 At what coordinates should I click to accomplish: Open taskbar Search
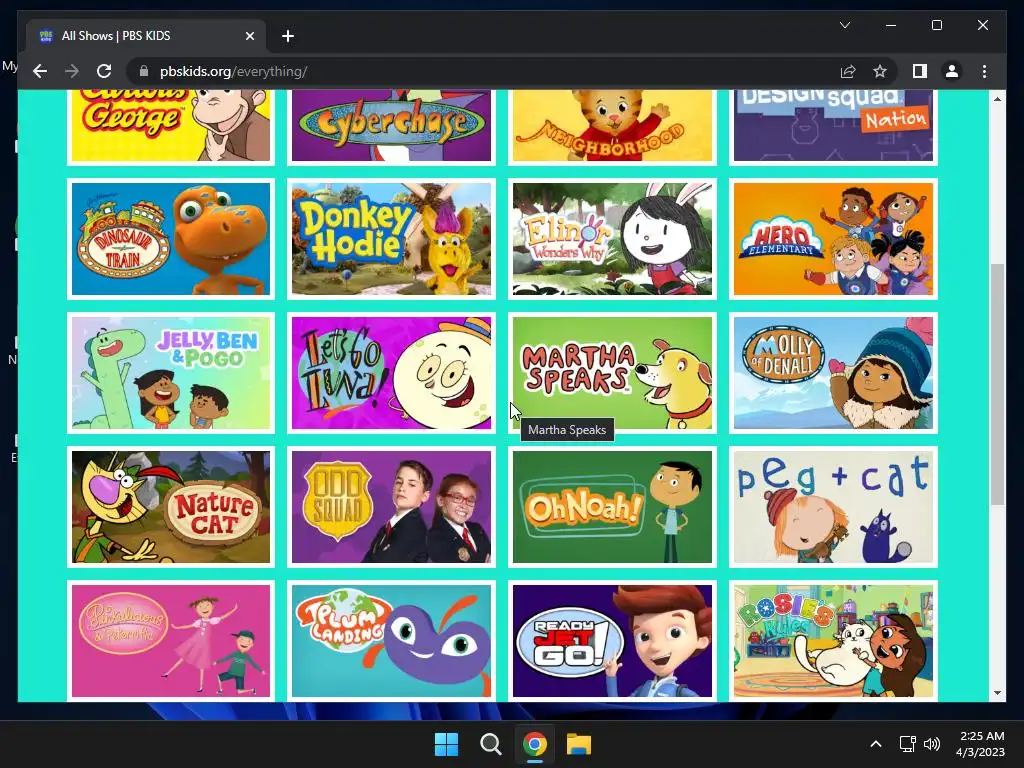[490, 744]
